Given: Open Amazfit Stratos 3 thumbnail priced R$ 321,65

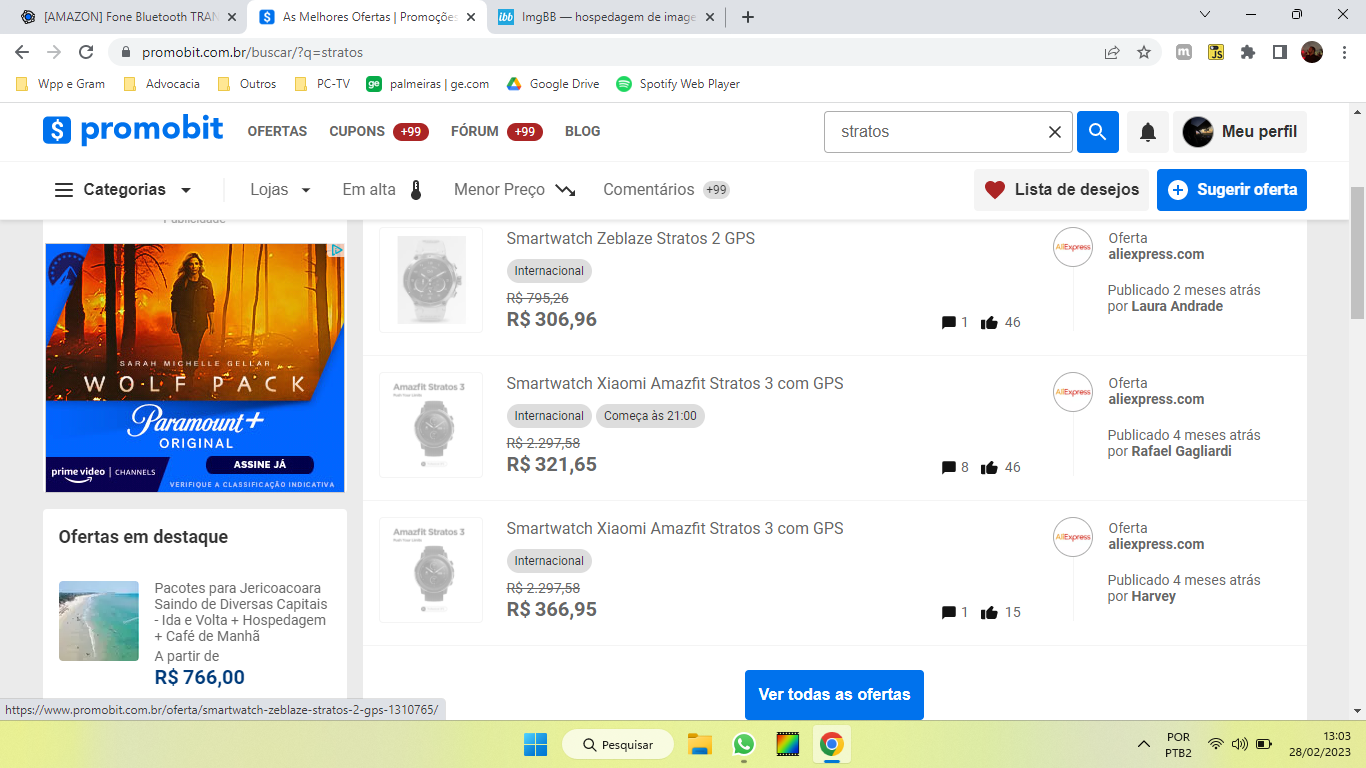Looking at the screenshot, I should pos(431,425).
